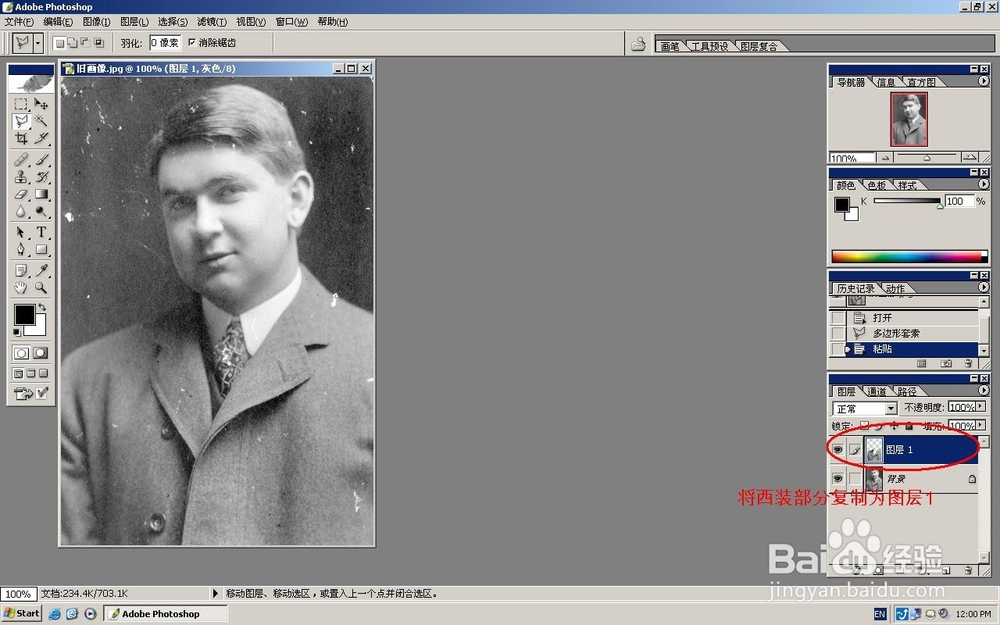Image resolution: width=1000 pixels, height=625 pixels.
Task: Choose Add to selection mode
Action: point(72,43)
